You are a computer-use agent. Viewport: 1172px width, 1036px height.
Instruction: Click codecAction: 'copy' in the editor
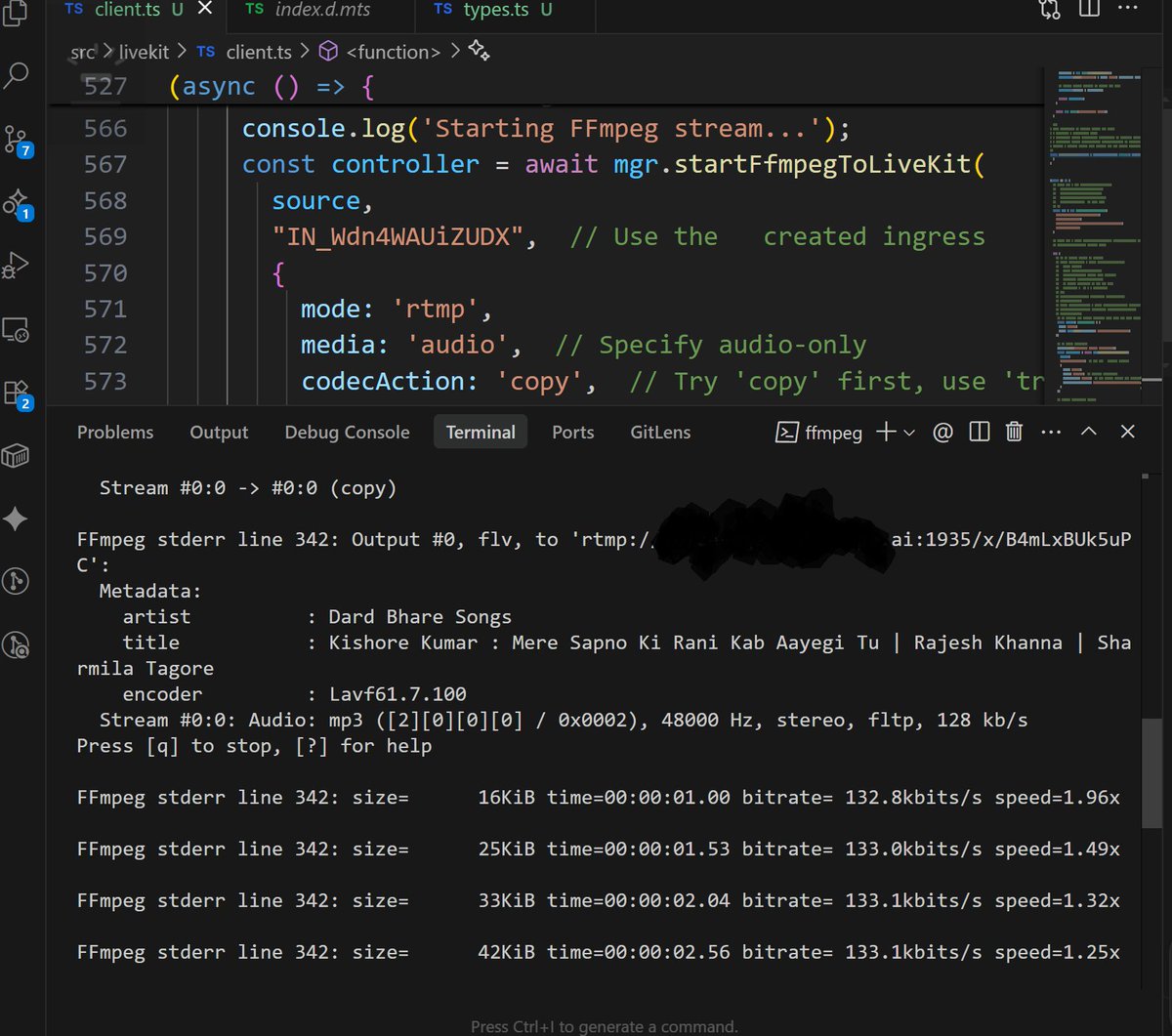point(449,381)
